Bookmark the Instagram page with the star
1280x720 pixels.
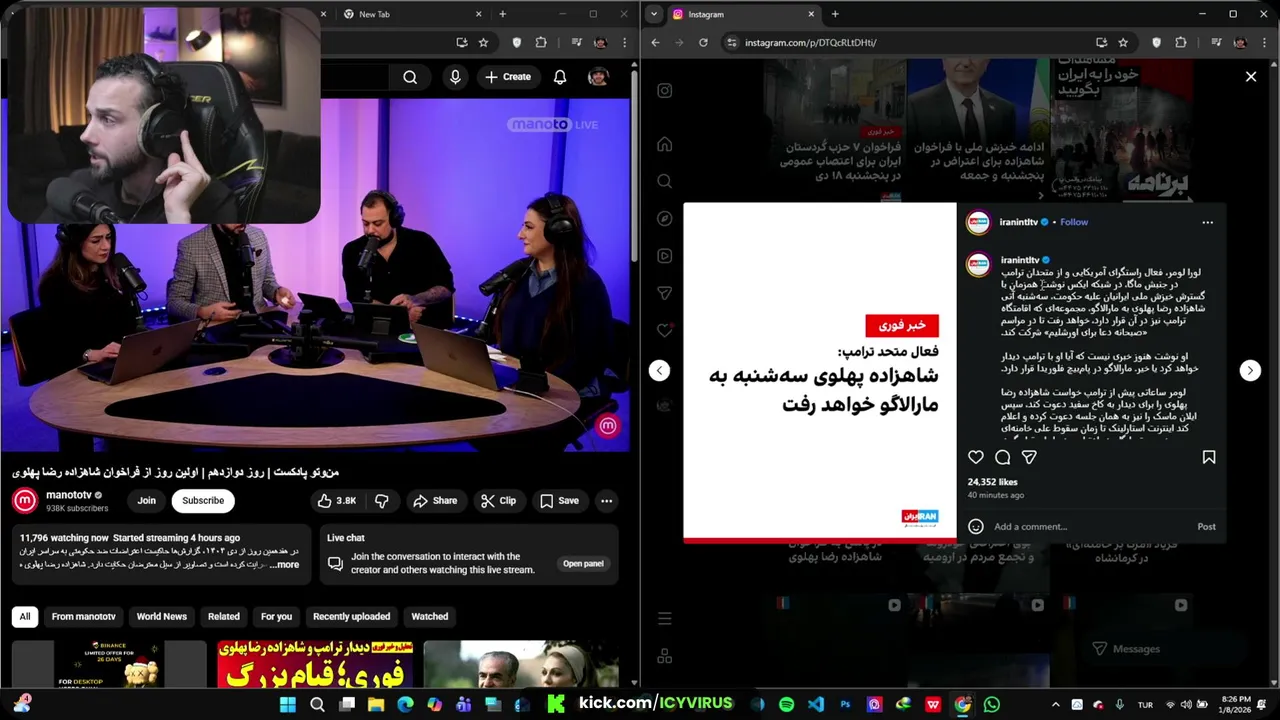(x=1123, y=43)
